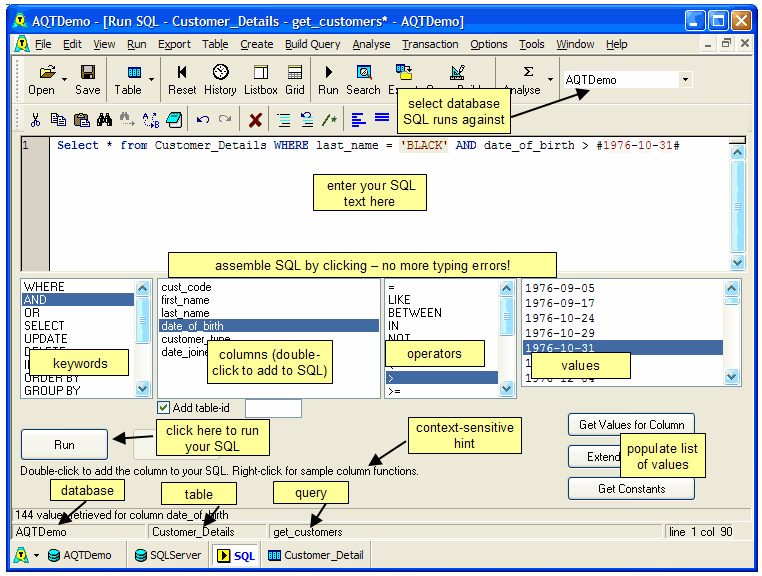This screenshot has width=762, height=576.
Task: Select last_name in the columns list
Action: 269,313
